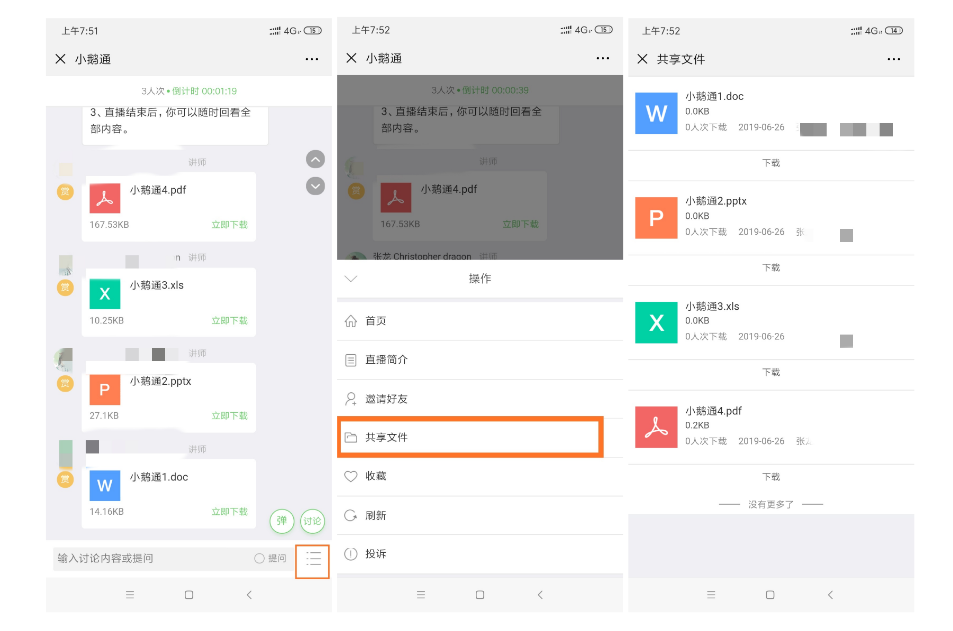Jump up with the up chevron button
The image size is (953, 631).
click(x=315, y=159)
